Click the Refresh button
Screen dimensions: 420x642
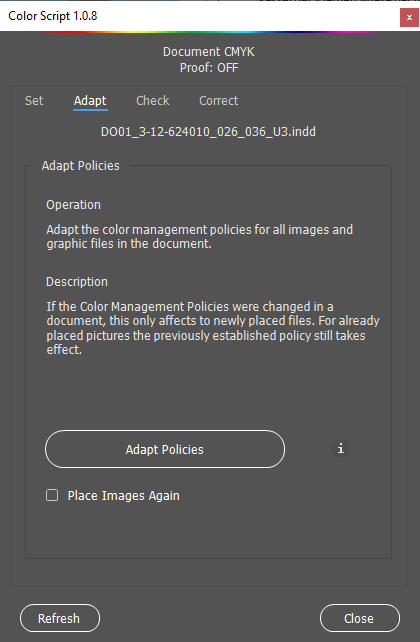point(60,618)
